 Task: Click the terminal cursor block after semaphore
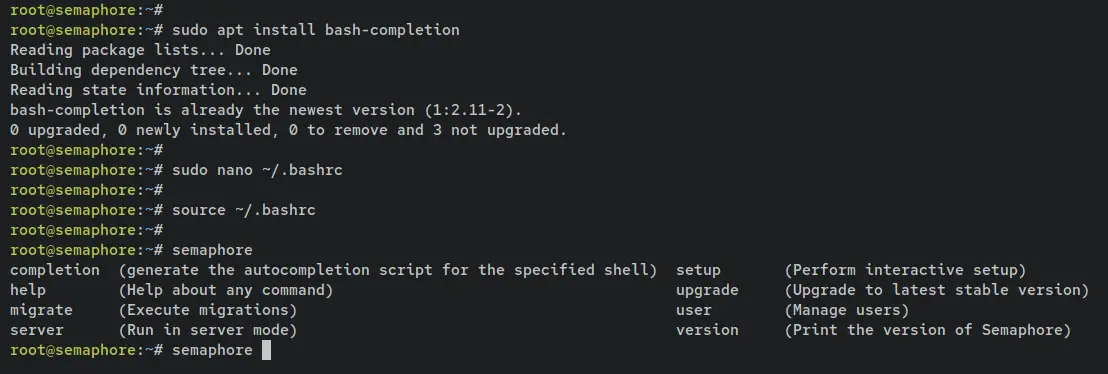click(x=266, y=350)
